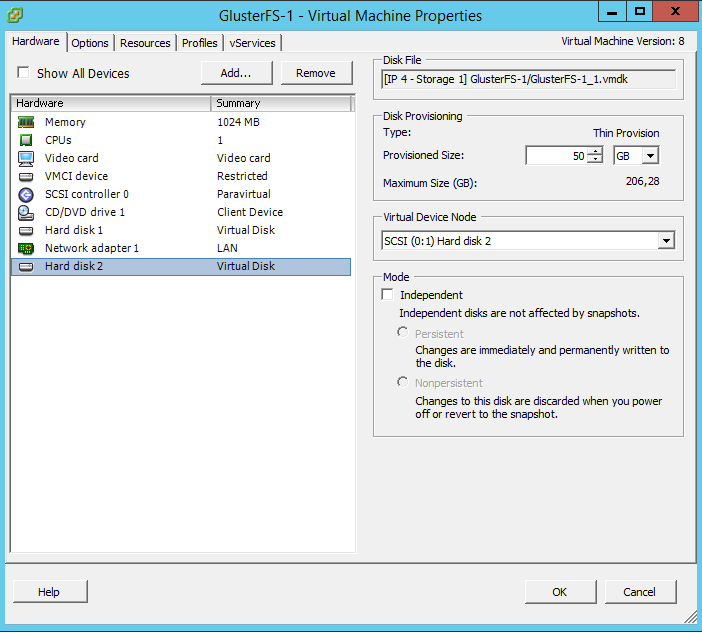This screenshot has height=633, width=702.
Task: Click the Provisioned Size value field
Action: click(x=556, y=156)
